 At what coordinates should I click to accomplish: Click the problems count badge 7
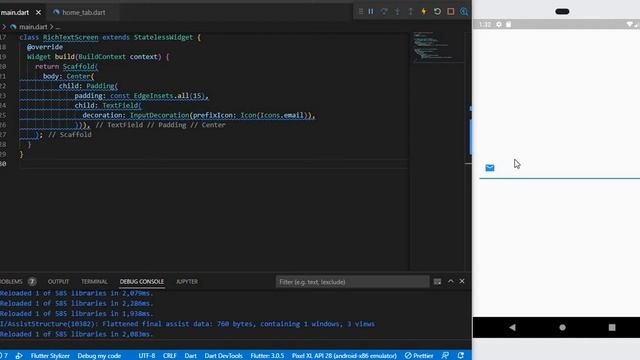pyautogui.click(x=32, y=282)
